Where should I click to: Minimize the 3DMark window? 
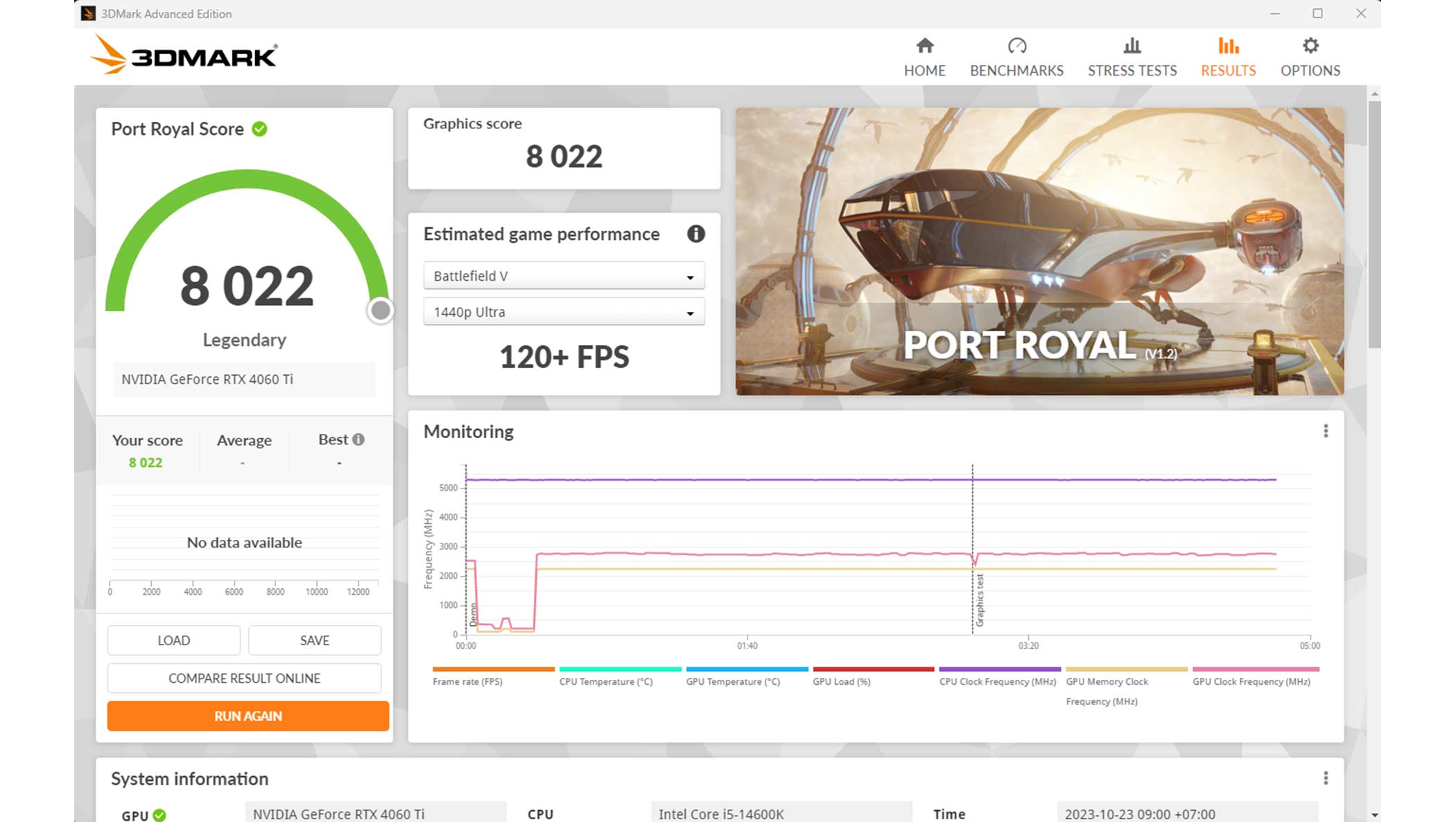coord(1274,13)
